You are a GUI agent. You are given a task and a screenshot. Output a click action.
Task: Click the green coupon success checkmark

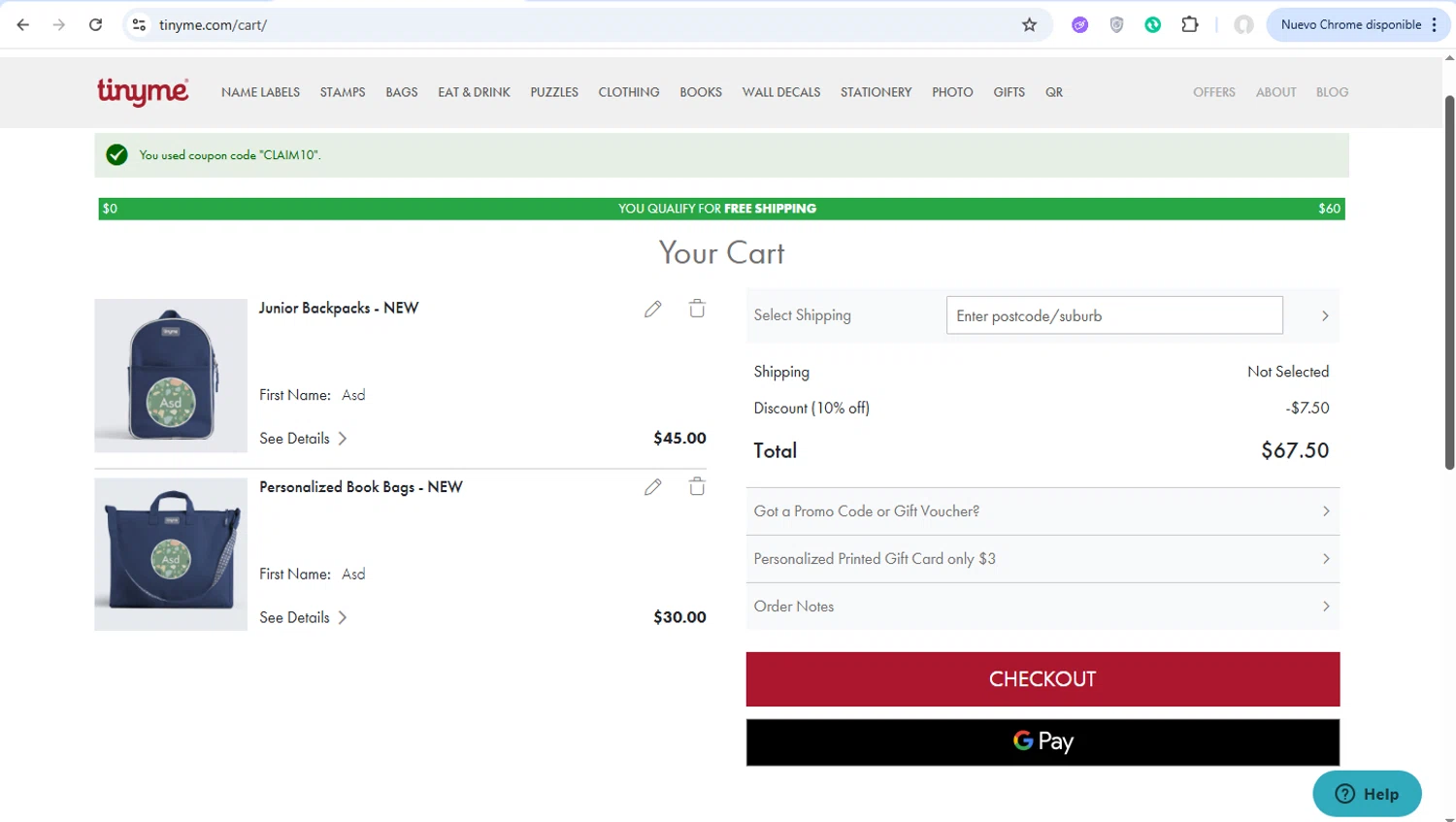point(116,155)
